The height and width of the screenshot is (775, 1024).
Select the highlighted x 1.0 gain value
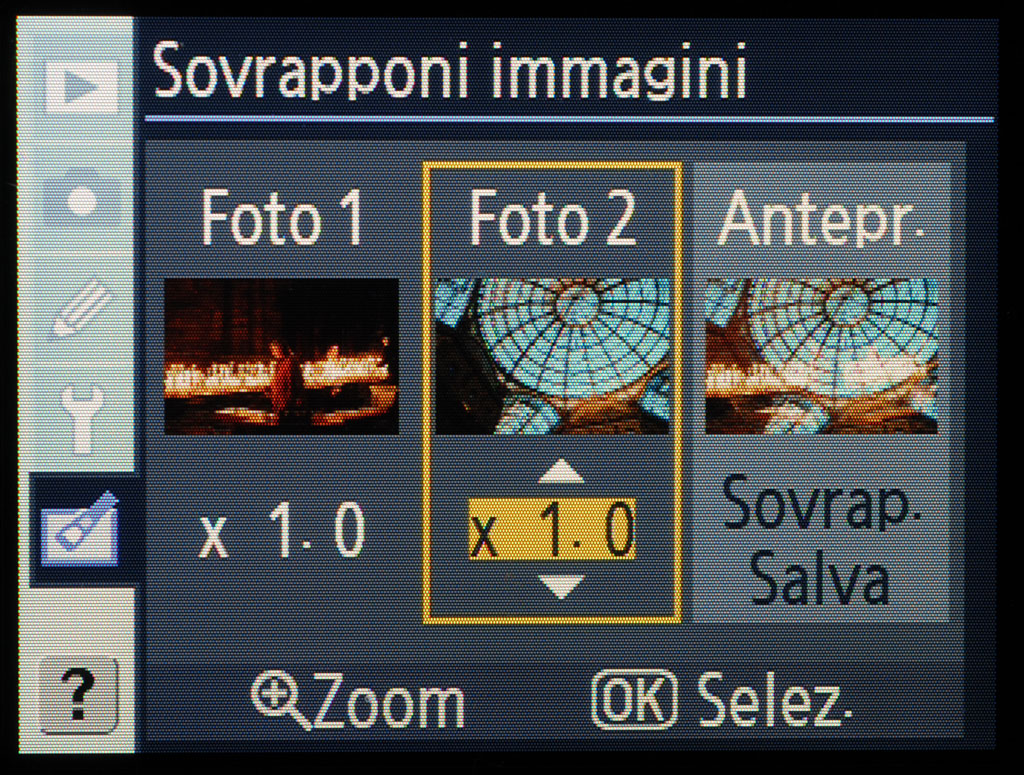point(552,530)
